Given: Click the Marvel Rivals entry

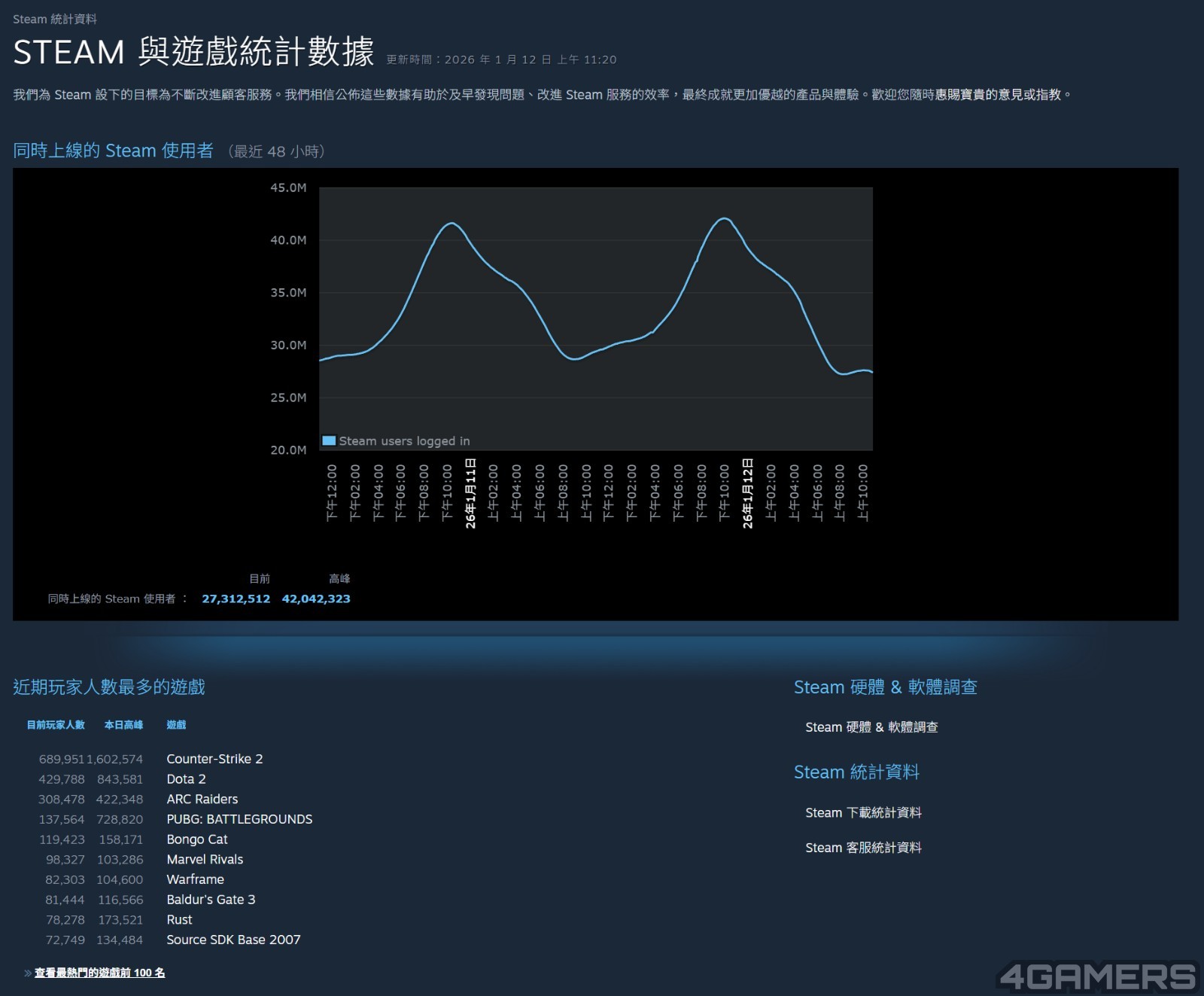Looking at the screenshot, I should pyautogui.click(x=205, y=859).
